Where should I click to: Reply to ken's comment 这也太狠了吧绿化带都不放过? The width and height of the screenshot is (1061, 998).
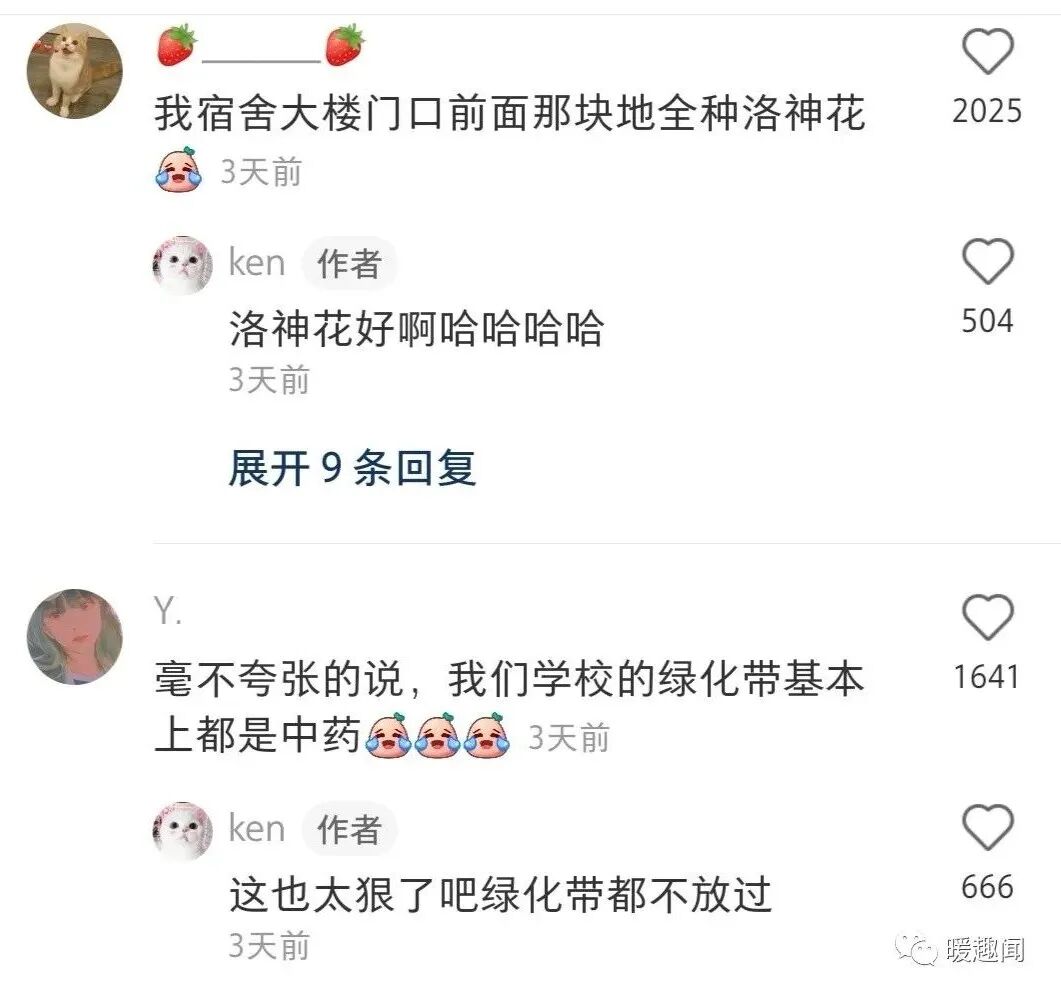tap(500, 894)
